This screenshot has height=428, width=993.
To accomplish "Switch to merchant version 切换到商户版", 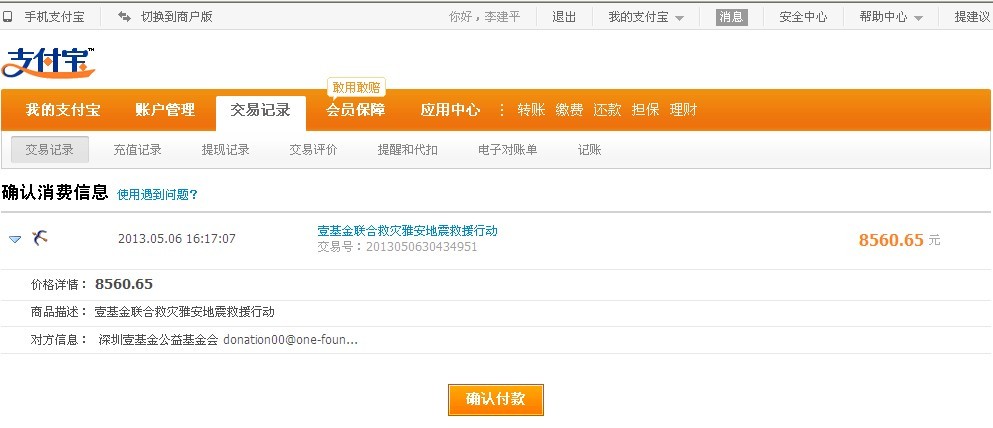I will pyautogui.click(x=177, y=17).
